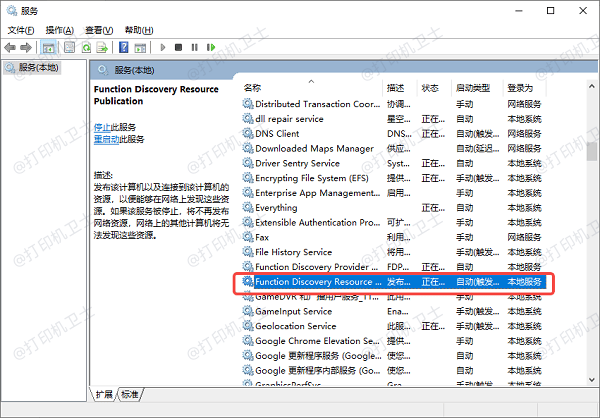The width and height of the screenshot is (600, 418).
Task: Click 自动(延迟... cell of Downloaded Maps Manager
Action: click(478, 149)
